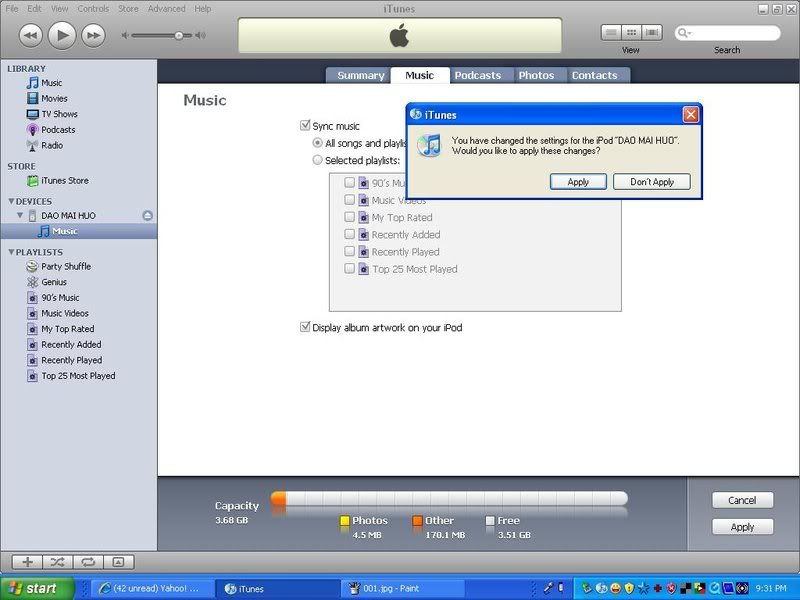Open the Help menu
This screenshot has width=800, height=600.
coord(203,9)
